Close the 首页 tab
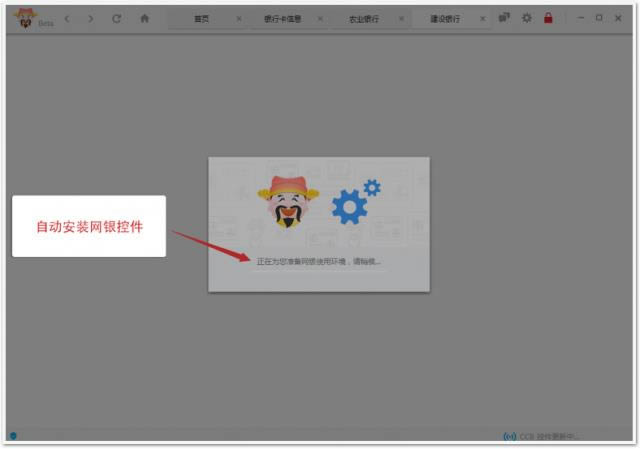This screenshot has height=449, width=640. coord(238,19)
